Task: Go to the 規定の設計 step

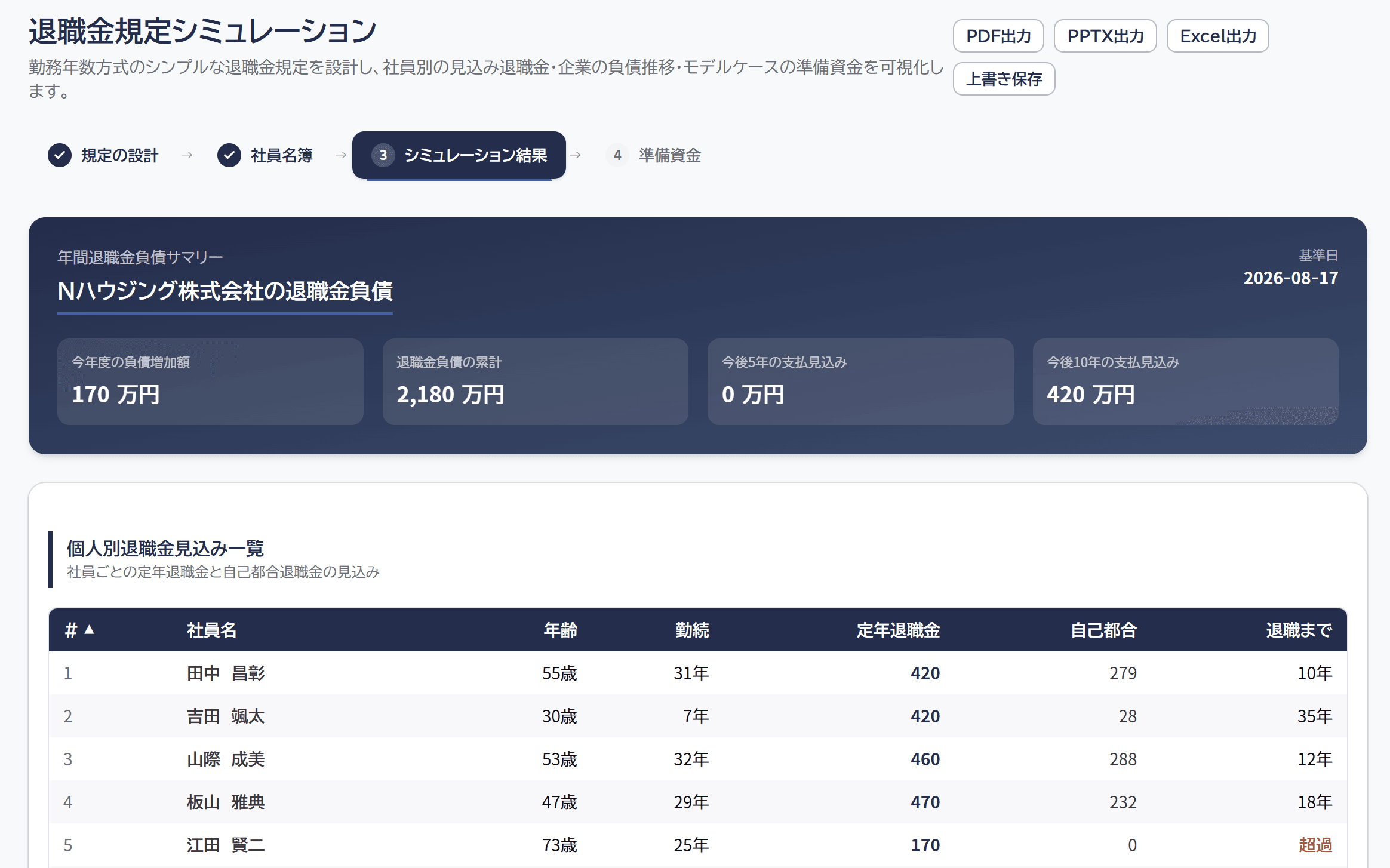Action: 103,155
